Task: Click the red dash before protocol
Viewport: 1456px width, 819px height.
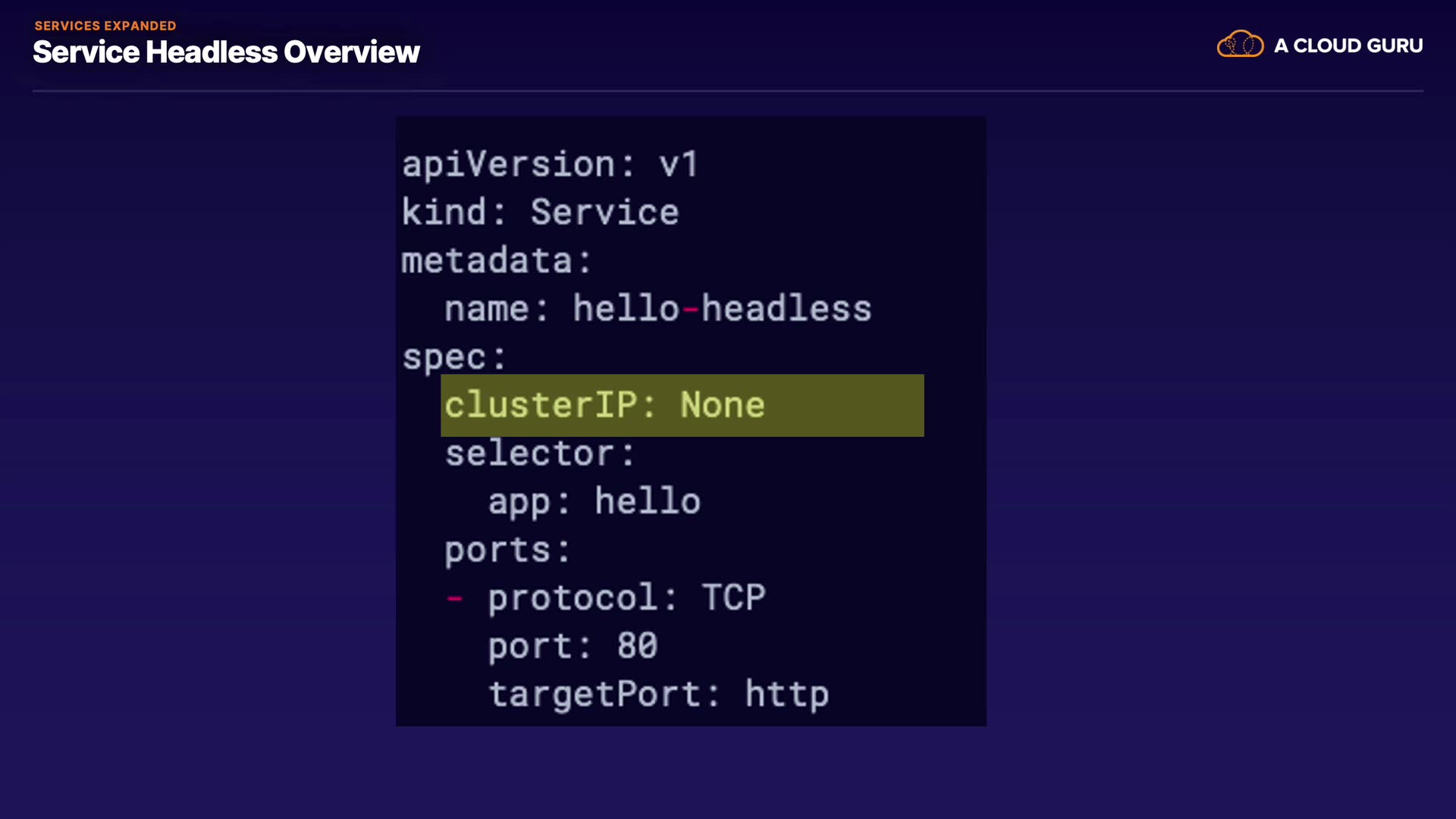Action: [x=454, y=598]
